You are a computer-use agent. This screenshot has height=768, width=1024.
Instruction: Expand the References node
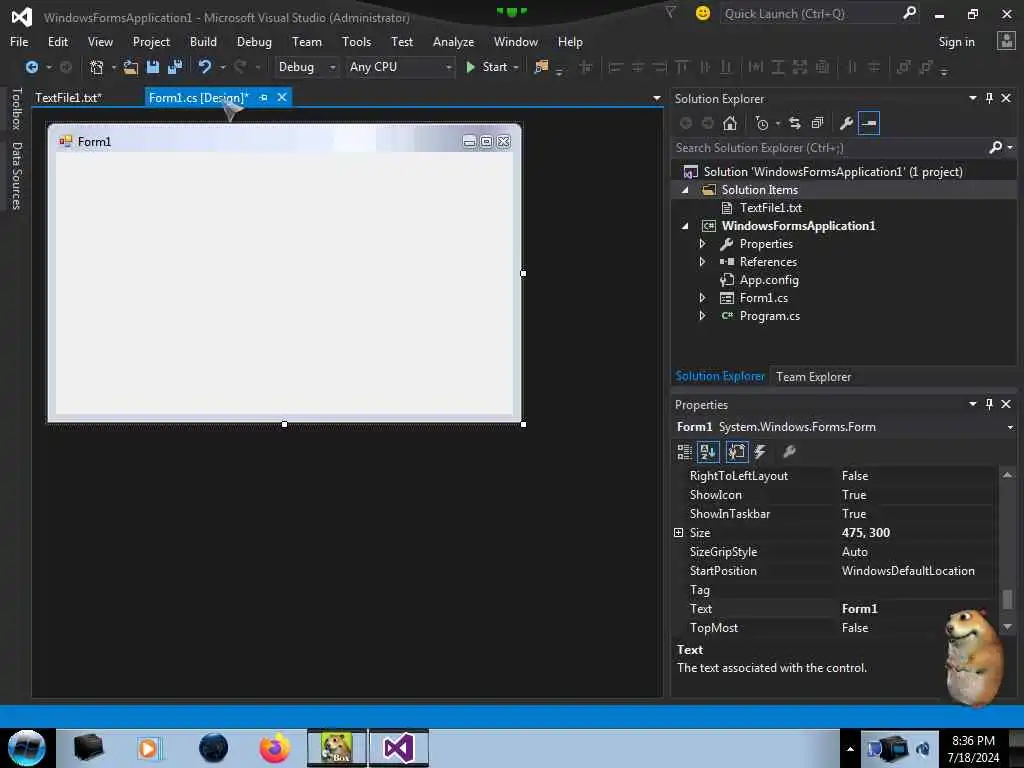point(702,262)
